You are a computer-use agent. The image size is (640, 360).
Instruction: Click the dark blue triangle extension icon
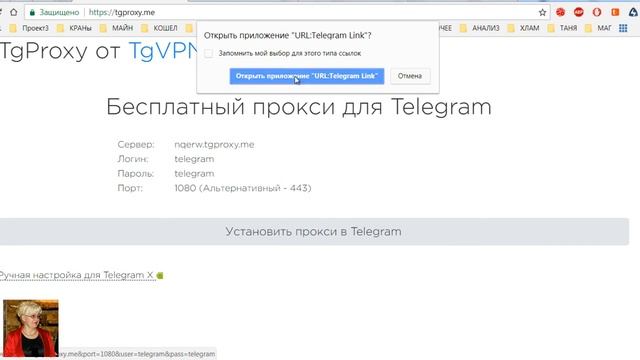(x=633, y=12)
